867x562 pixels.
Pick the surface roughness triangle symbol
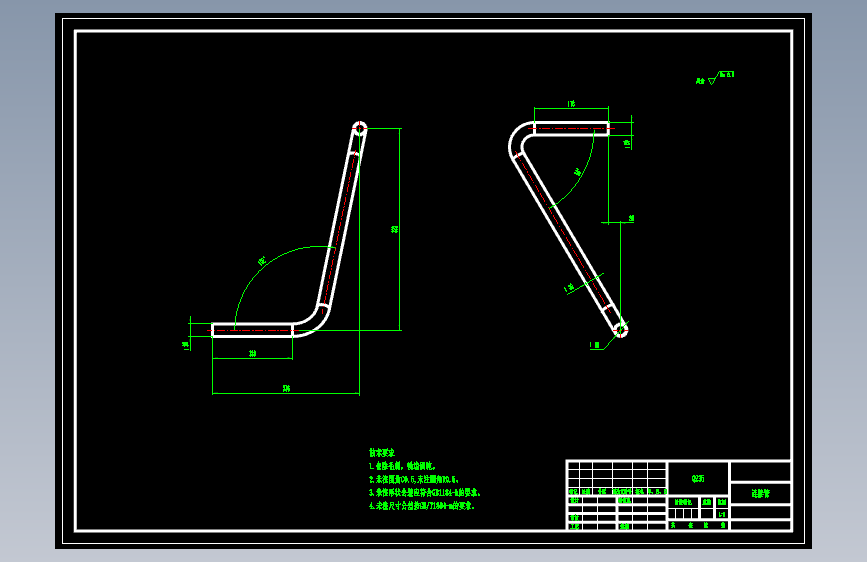(712, 81)
